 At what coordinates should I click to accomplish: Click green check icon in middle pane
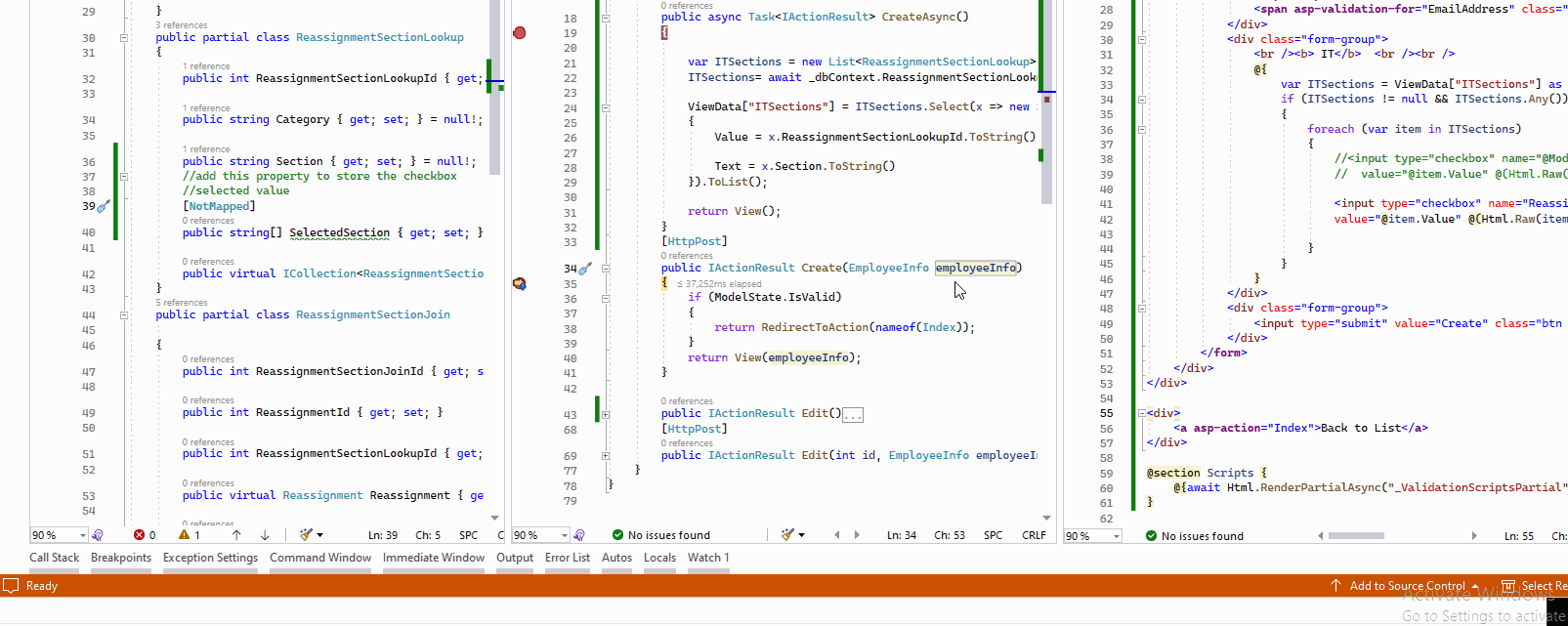[x=617, y=535]
